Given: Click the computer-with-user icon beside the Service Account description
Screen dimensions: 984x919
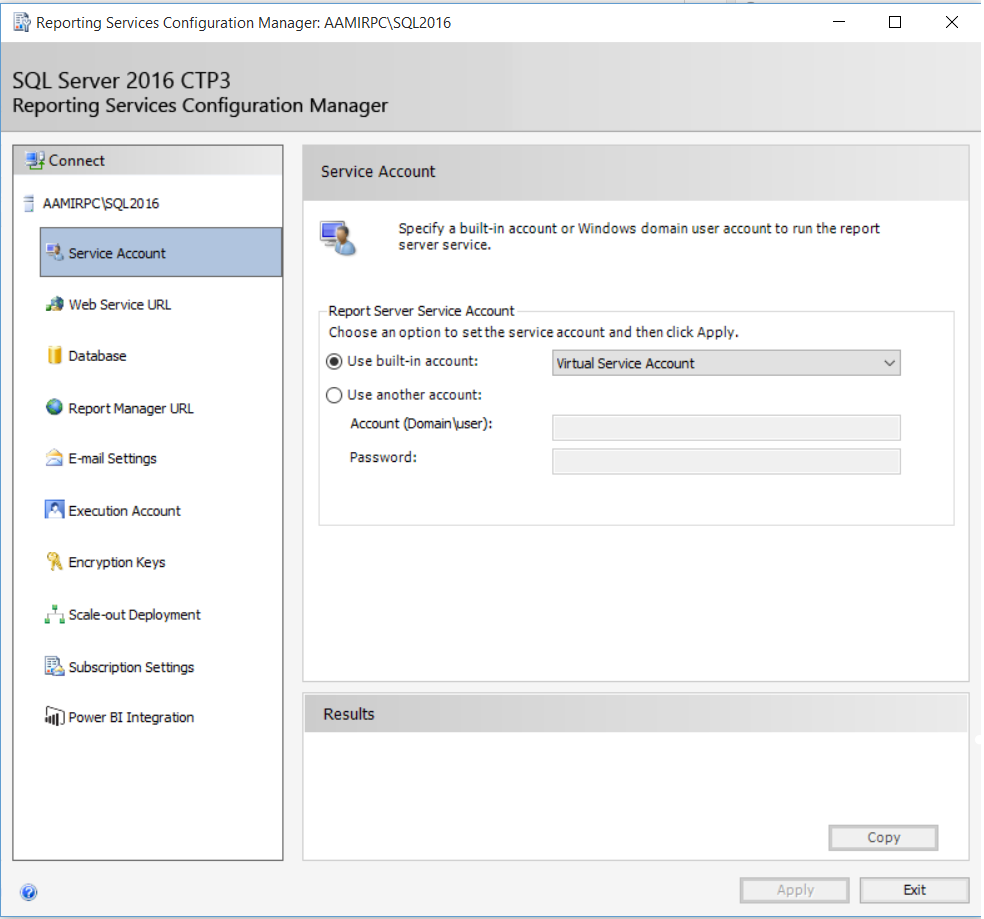Looking at the screenshot, I should [x=338, y=238].
